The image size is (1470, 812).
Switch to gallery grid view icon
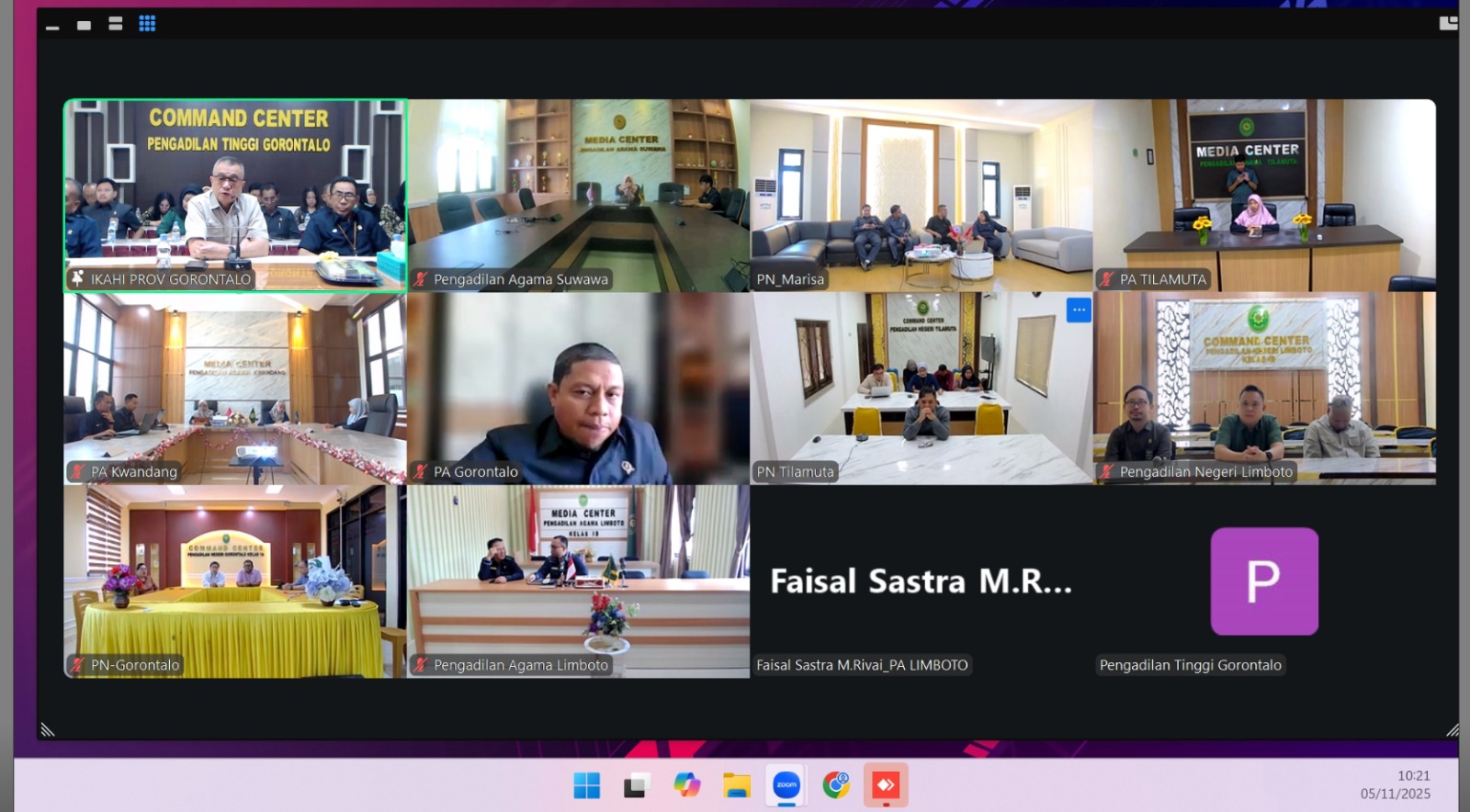click(147, 24)
